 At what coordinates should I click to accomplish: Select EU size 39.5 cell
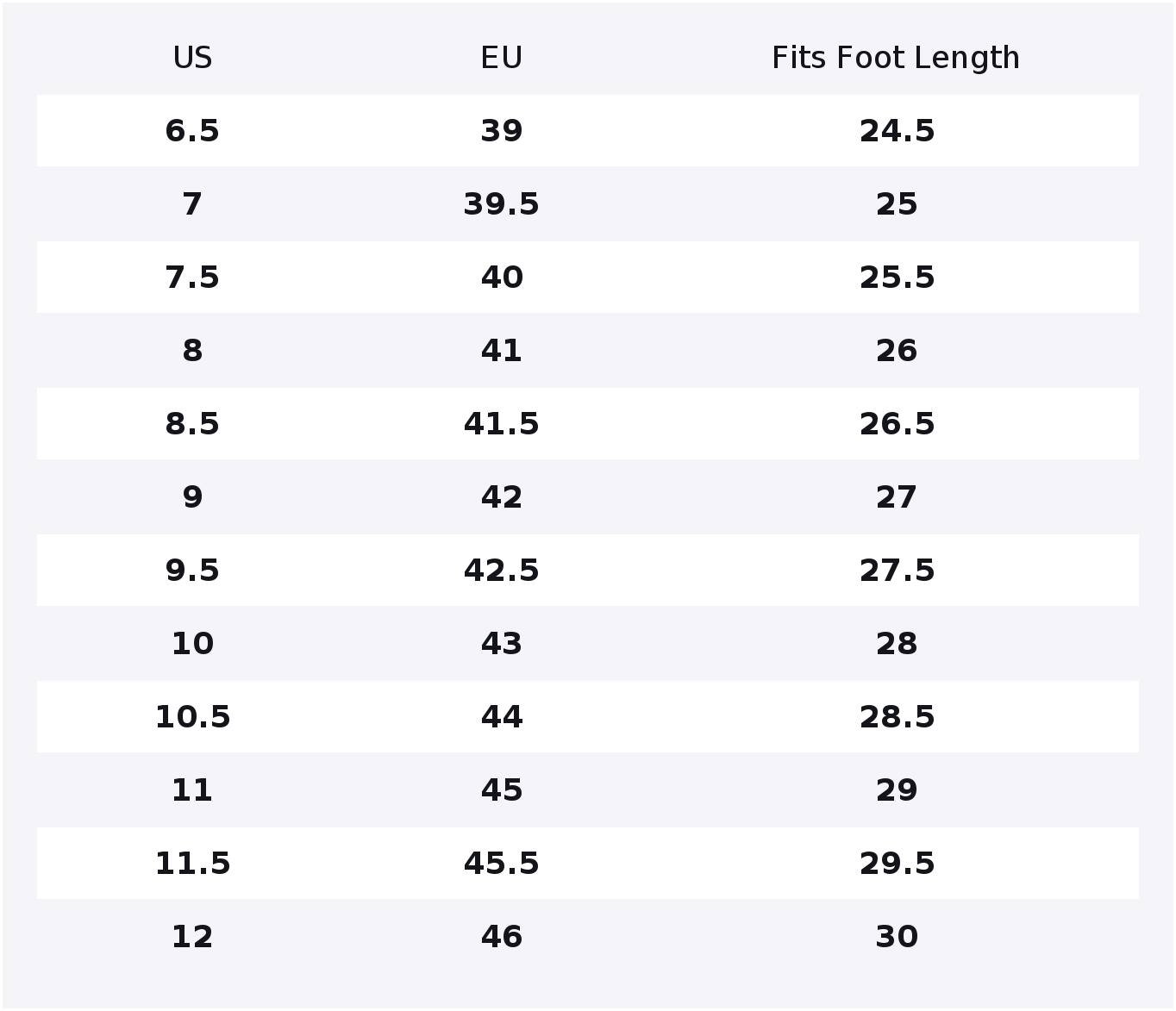[501, 204]
